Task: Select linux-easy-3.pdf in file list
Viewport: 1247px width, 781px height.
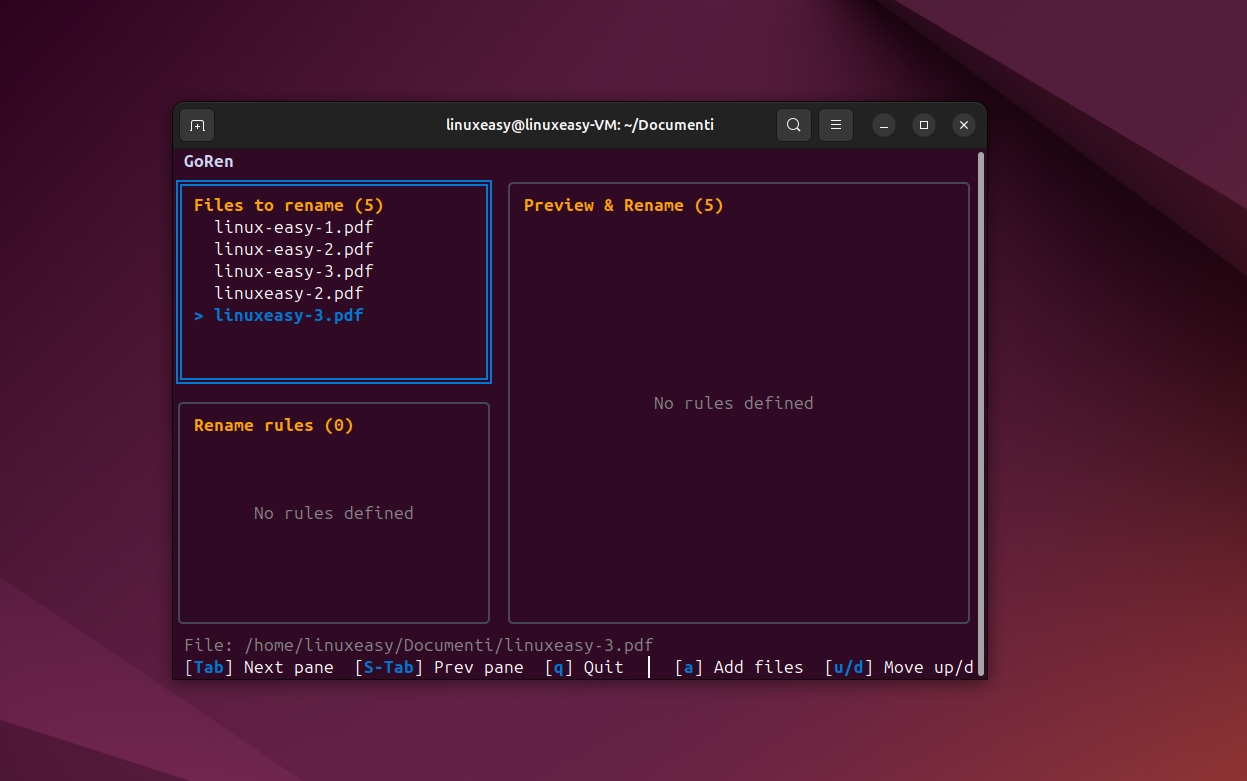Action: click(294, 271)
